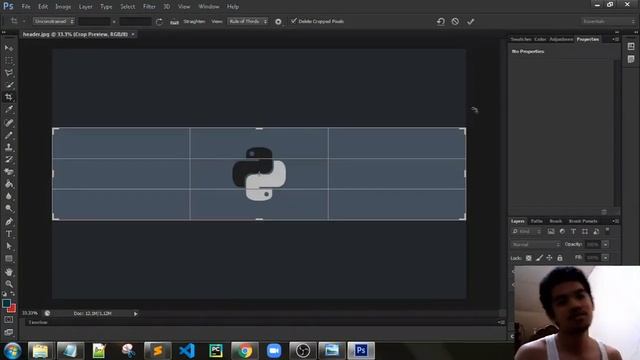This screenshot has width=640, height=360.
Task: Select the Move tool
Action: [x=9, y=48]
